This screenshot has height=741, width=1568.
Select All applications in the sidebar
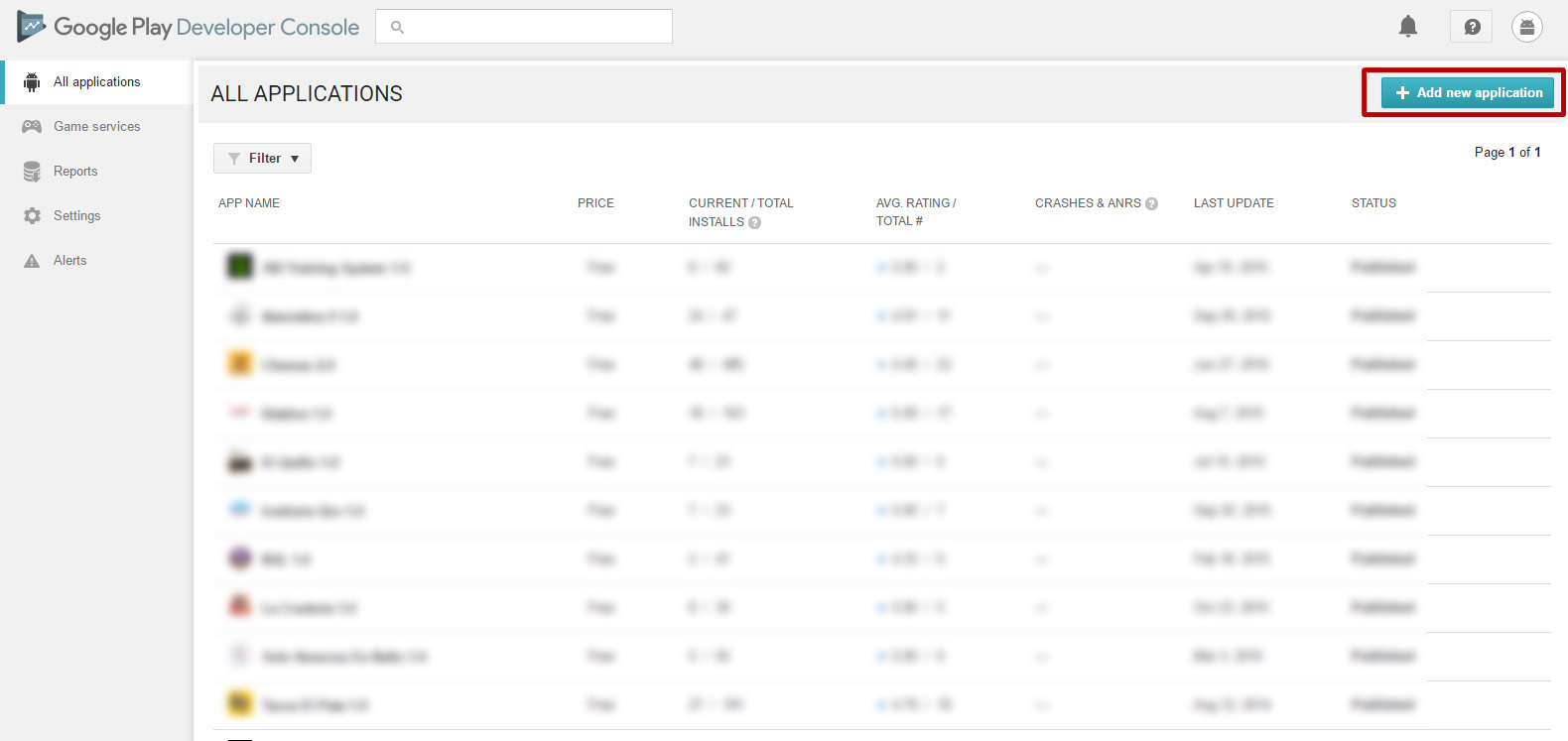click(96, 82)
